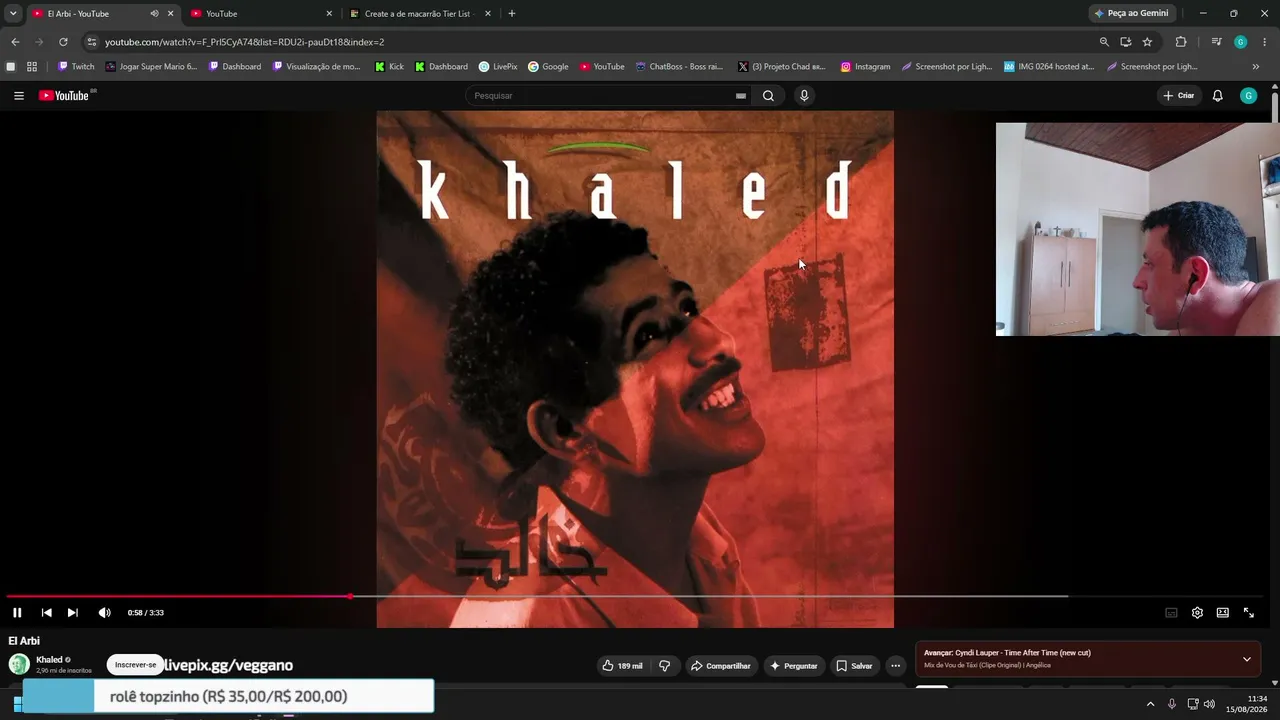Show hidden system tray icons
Screen dimensions: 1280x720
pyautogui.click(x=1150, y=704)
